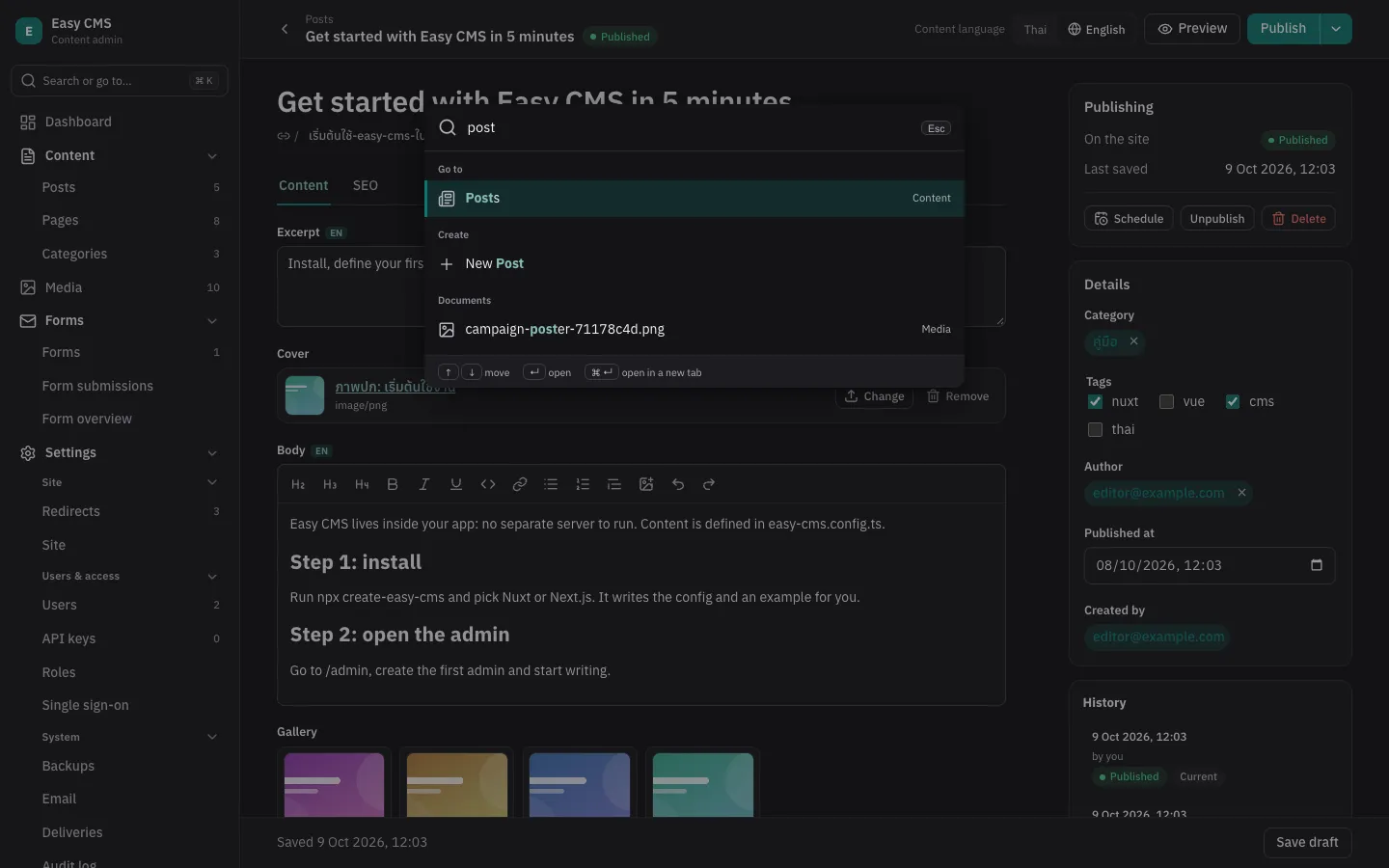This screenshot has height=868, width=1389.
Task: Create a numbered list in Body
Action: [x=583, y=484]
